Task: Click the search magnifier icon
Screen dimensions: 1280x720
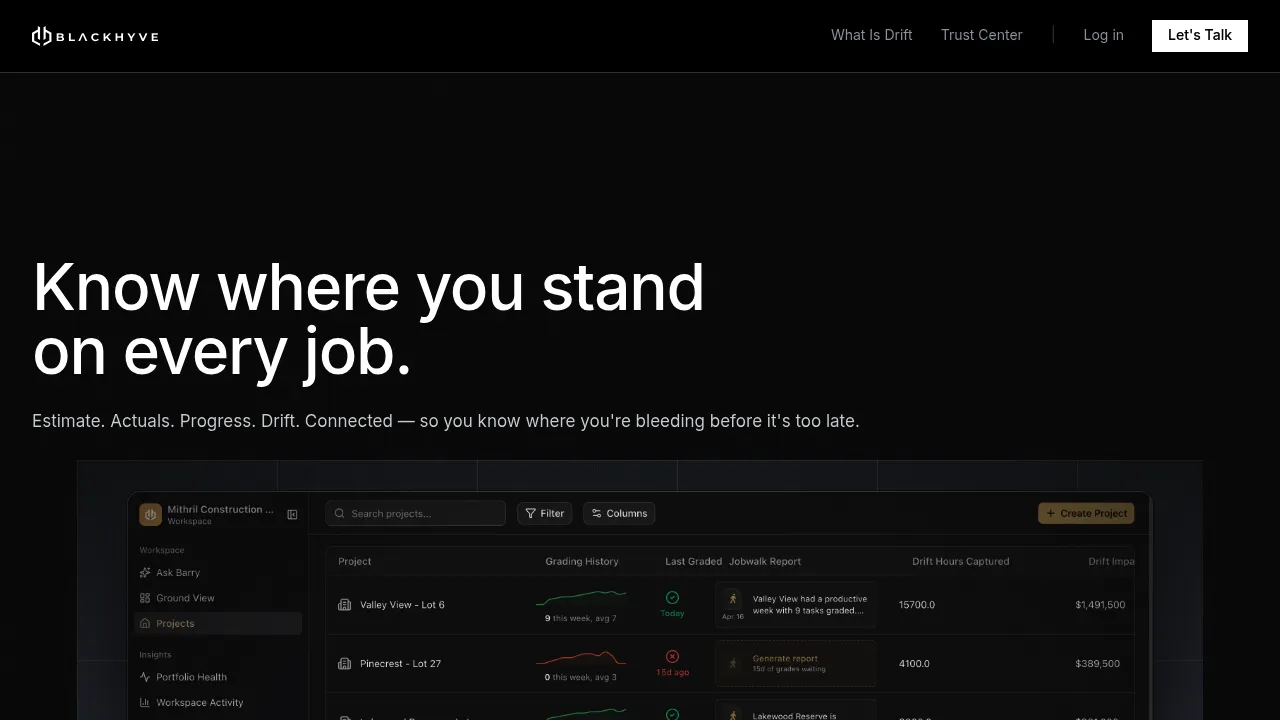Action: (341, 513)
